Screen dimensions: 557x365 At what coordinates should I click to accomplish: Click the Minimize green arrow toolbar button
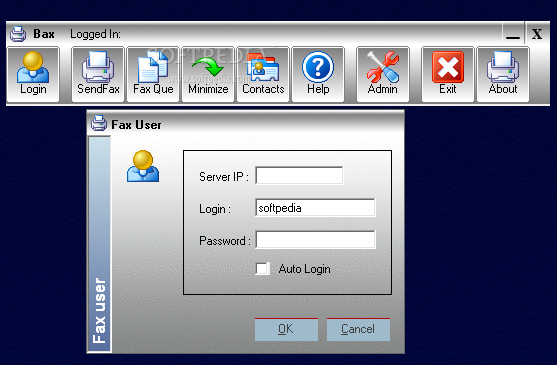click(x=208, y=74)
